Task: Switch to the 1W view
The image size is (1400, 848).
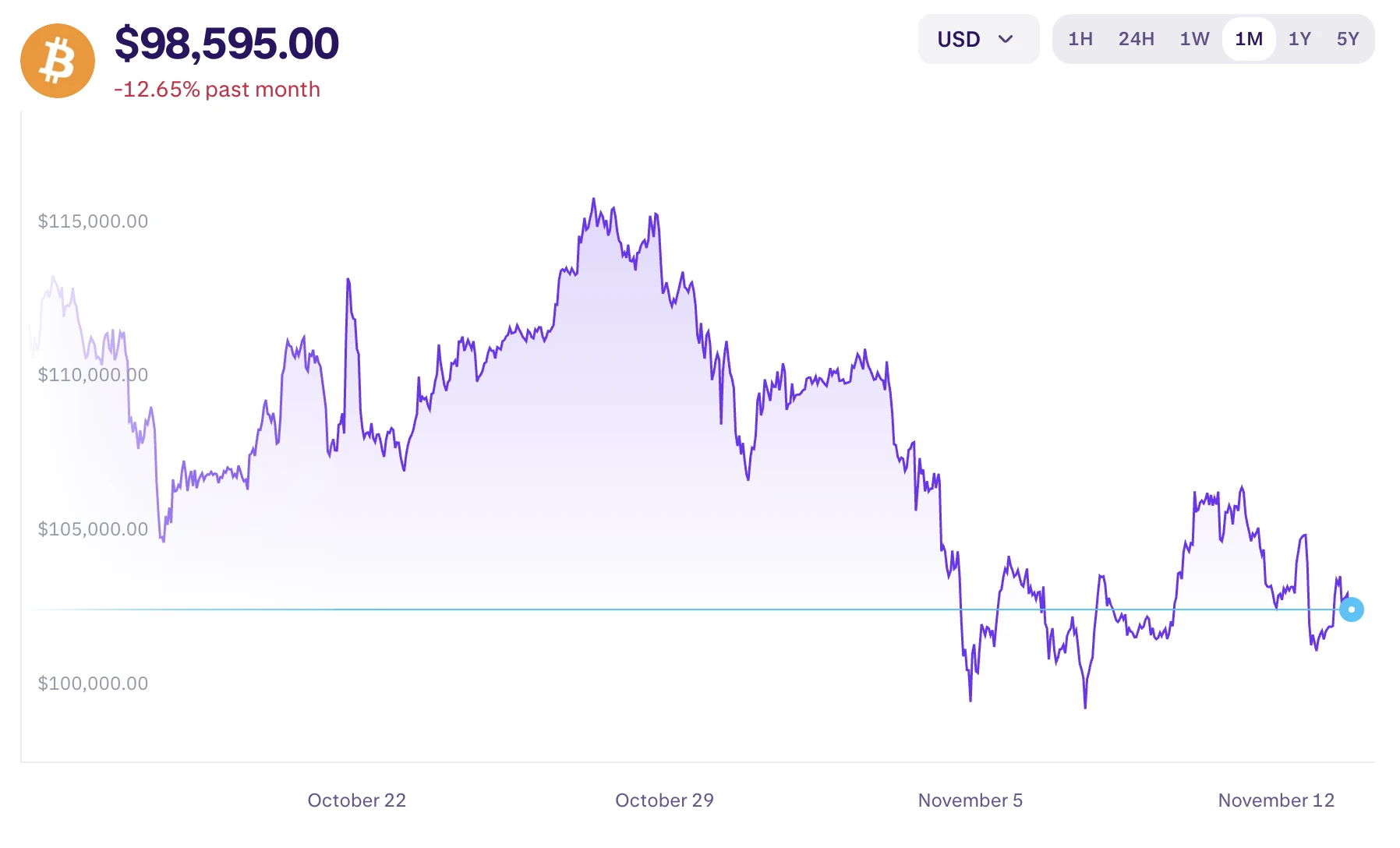Action: tap(1193, 38)
